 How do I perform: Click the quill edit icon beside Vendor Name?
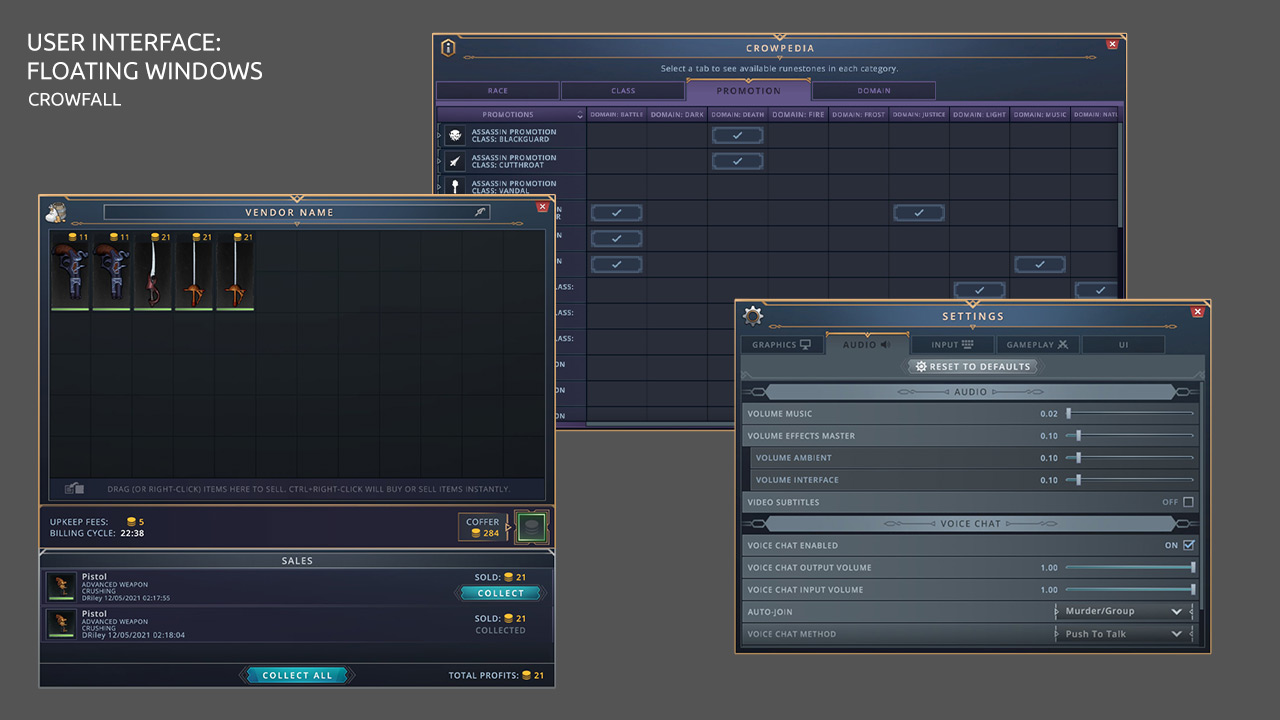pyautogui.click(x=480, y=212)
